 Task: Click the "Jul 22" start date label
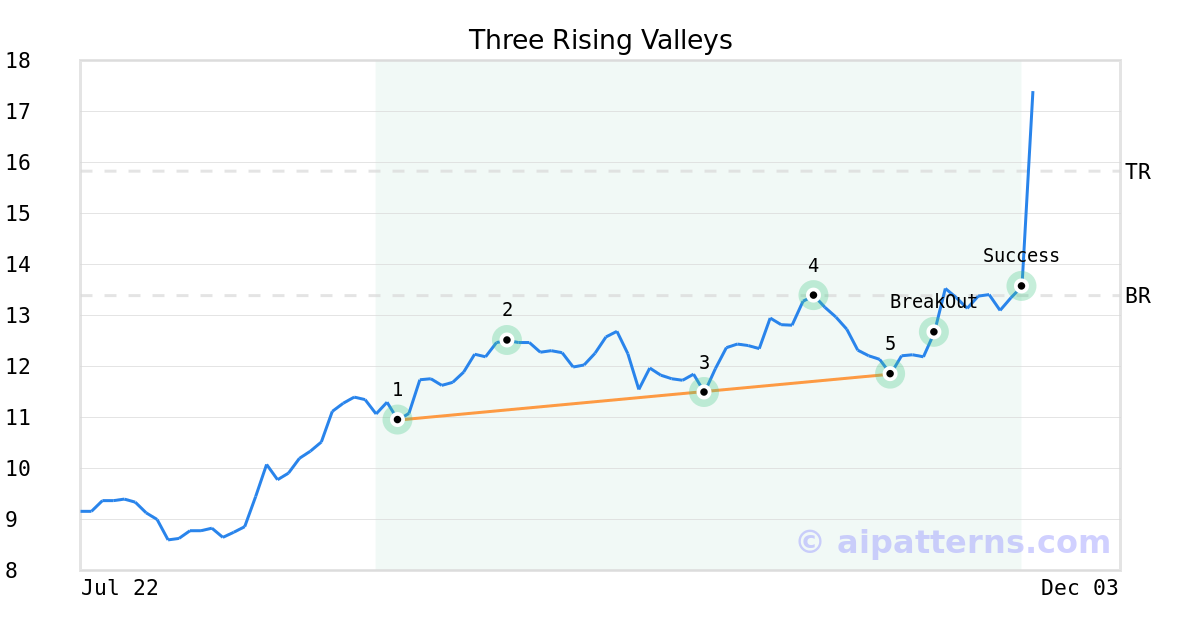pos(120,588)
